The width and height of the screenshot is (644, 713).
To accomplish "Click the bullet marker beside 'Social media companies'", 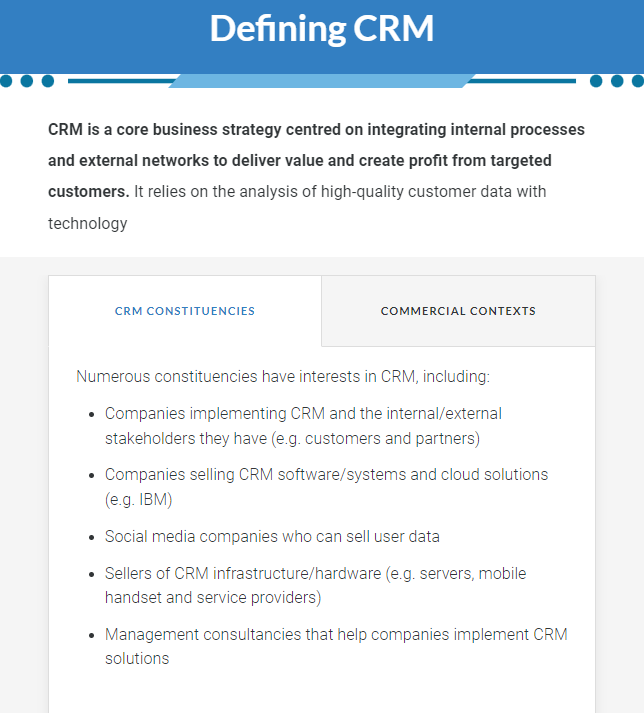I will tap(92, 538).
